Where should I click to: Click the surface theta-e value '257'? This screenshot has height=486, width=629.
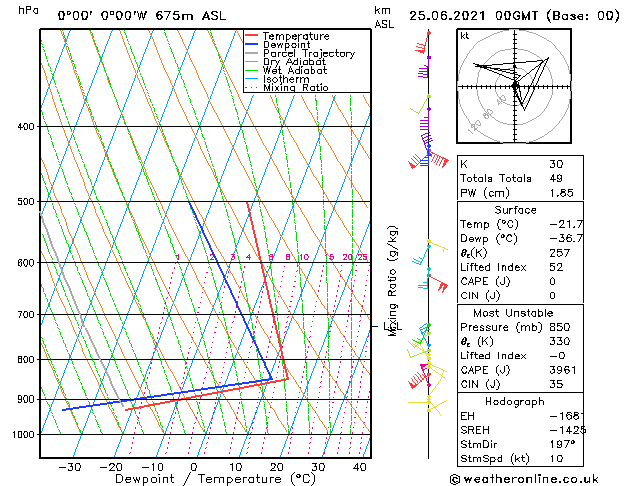560,253
